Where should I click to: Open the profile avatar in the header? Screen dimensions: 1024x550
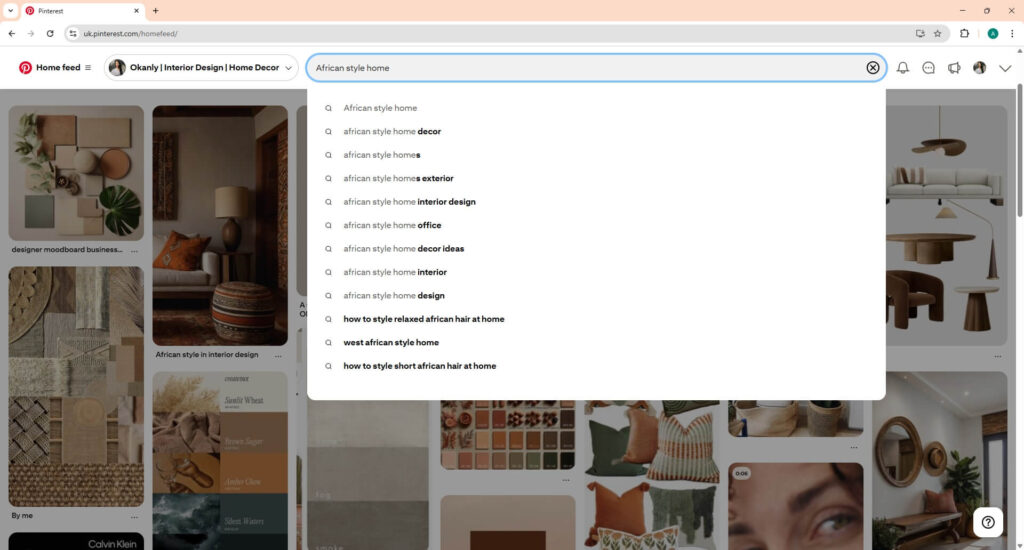pyautogui.click(x=979, y=68)
